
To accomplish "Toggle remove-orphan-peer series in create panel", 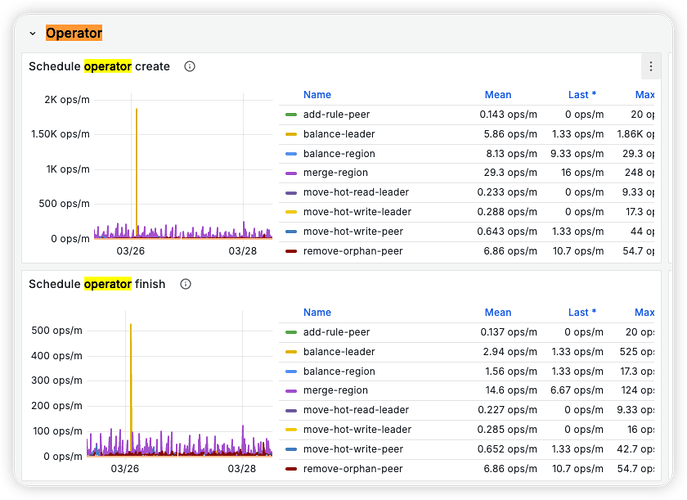I will click(353, 251).
